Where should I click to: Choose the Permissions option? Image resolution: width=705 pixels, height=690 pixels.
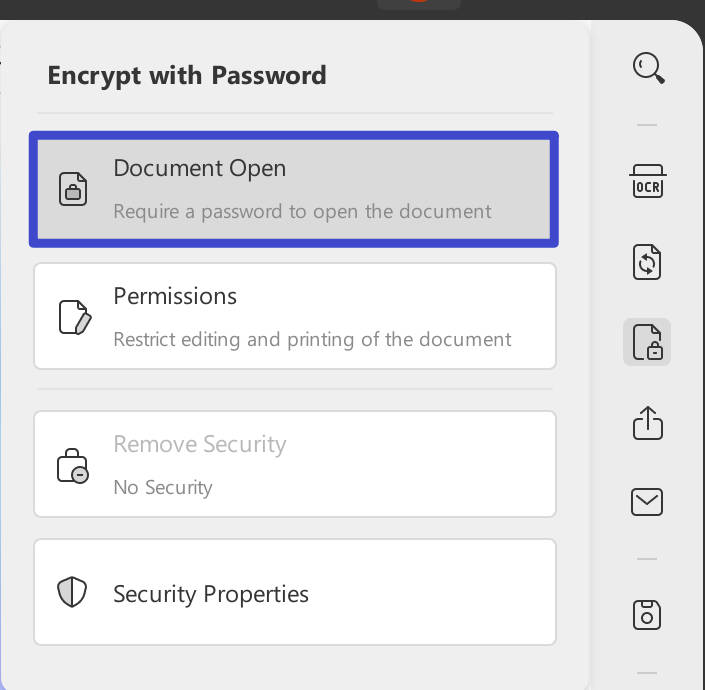pyautogui.click(x=295, y=316)
